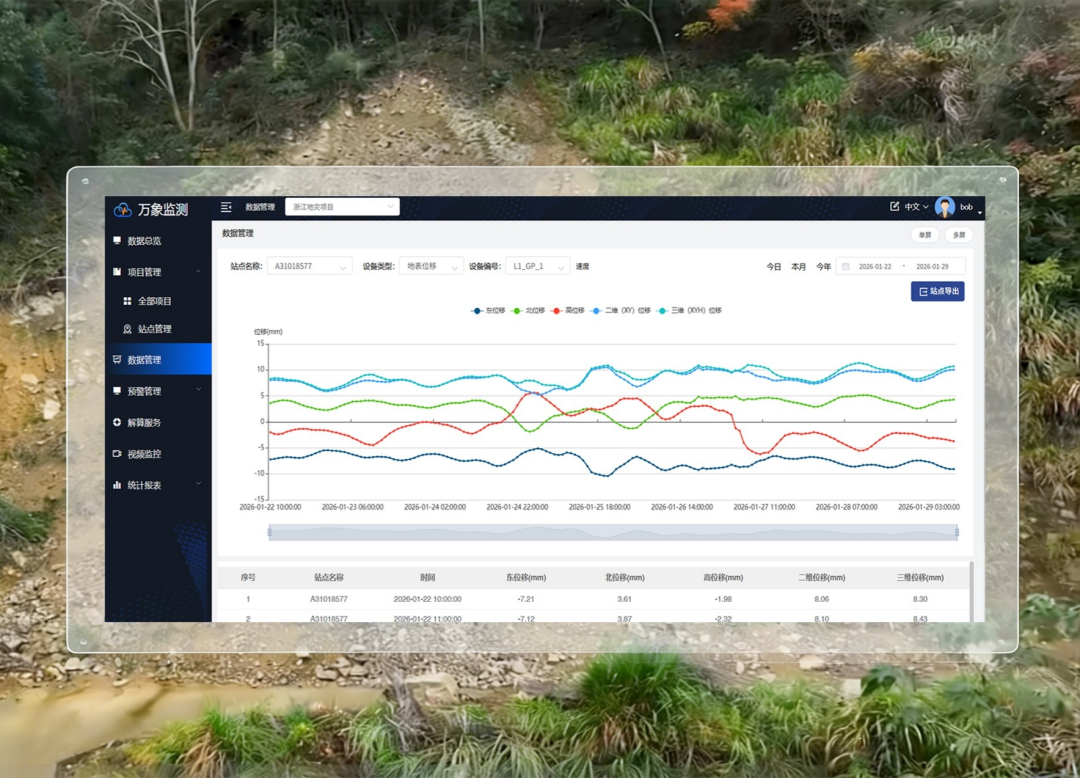Click the 全部项目 grid icon
Screen dimensions: 1080x778
(127, 301)
